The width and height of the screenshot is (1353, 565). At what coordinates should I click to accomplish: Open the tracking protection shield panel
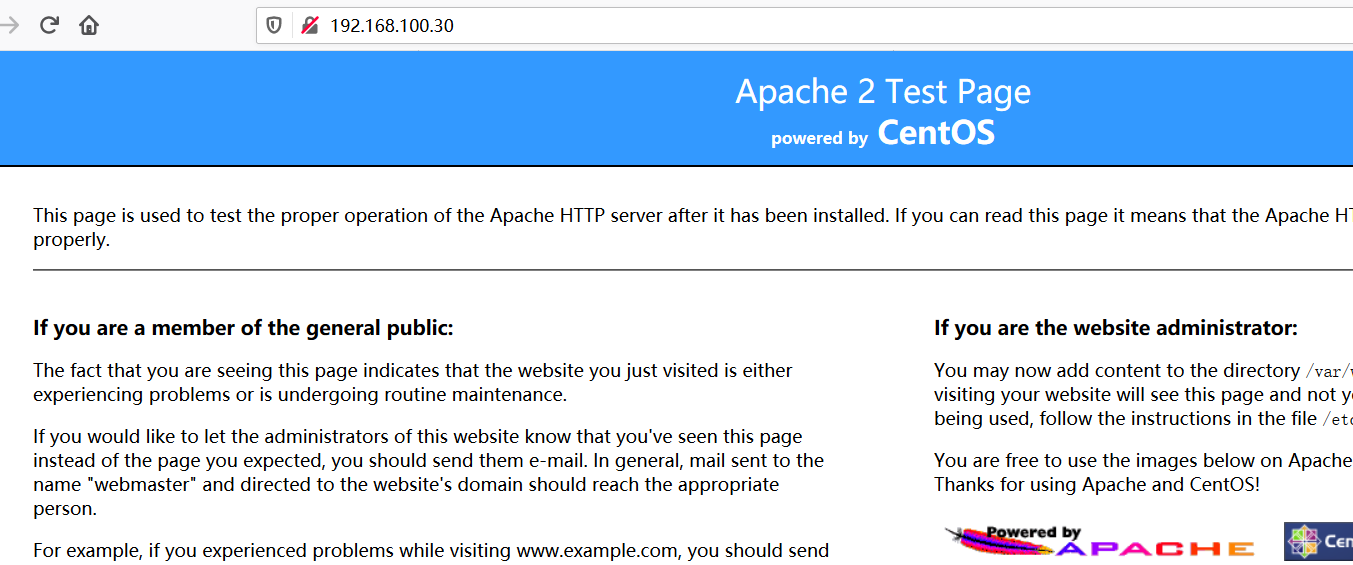click(274, 25)
